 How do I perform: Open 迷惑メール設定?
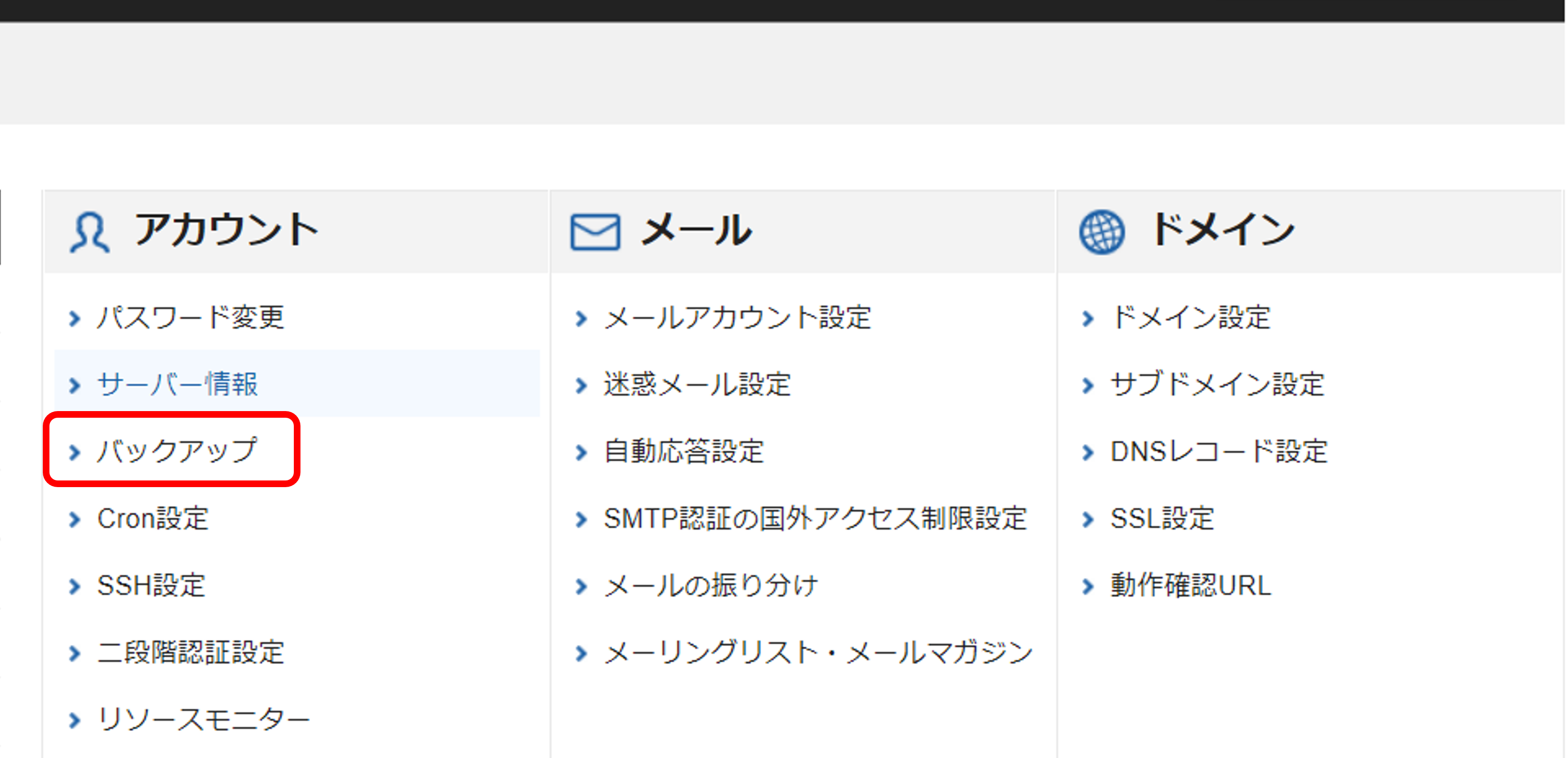click(x=697, y=384)
